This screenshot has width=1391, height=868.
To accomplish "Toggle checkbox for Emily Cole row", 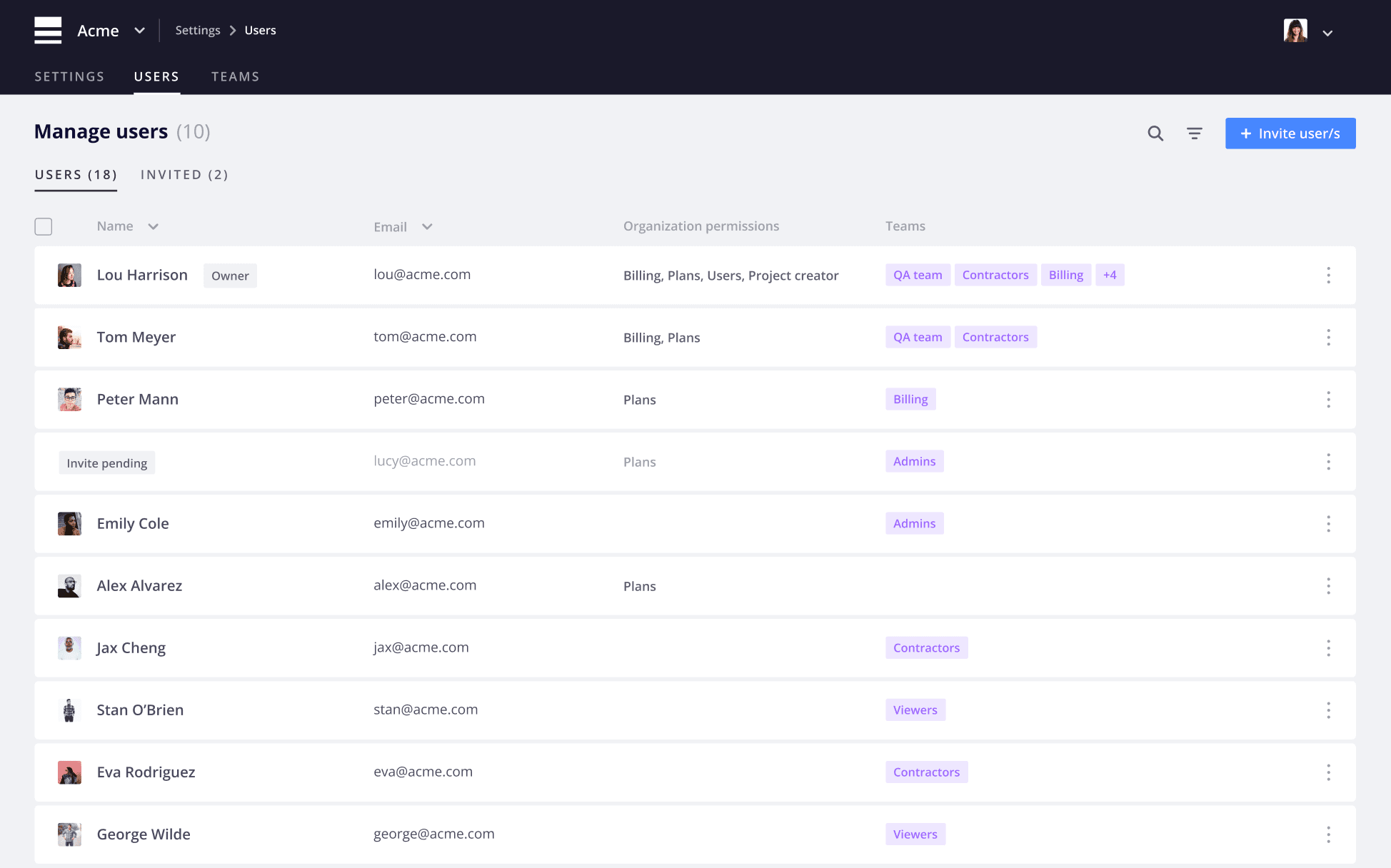I will coord(44,522).
